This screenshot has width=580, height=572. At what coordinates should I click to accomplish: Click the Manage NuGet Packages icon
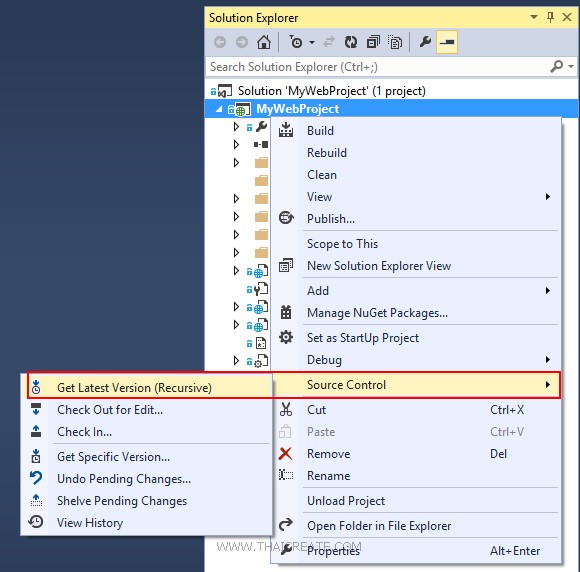pyautogui.click(x=286, y=312)
